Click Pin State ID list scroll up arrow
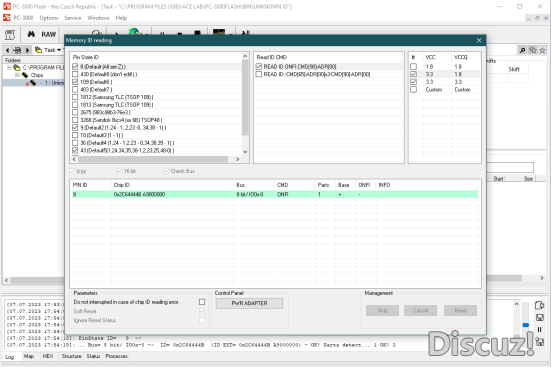Screen dimensions: 551x368 (245, 56)
